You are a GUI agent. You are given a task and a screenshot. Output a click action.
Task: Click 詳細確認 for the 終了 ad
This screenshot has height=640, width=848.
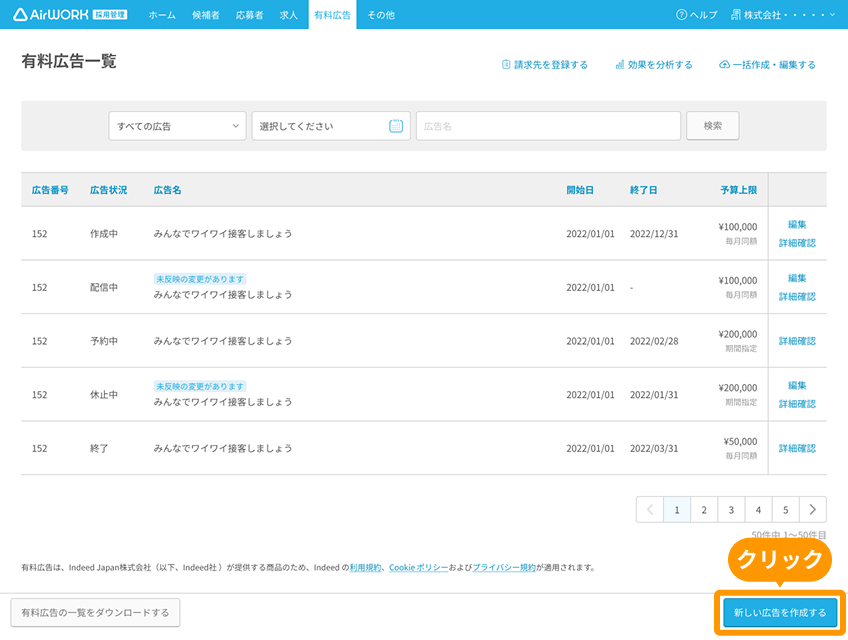(797, 448)
